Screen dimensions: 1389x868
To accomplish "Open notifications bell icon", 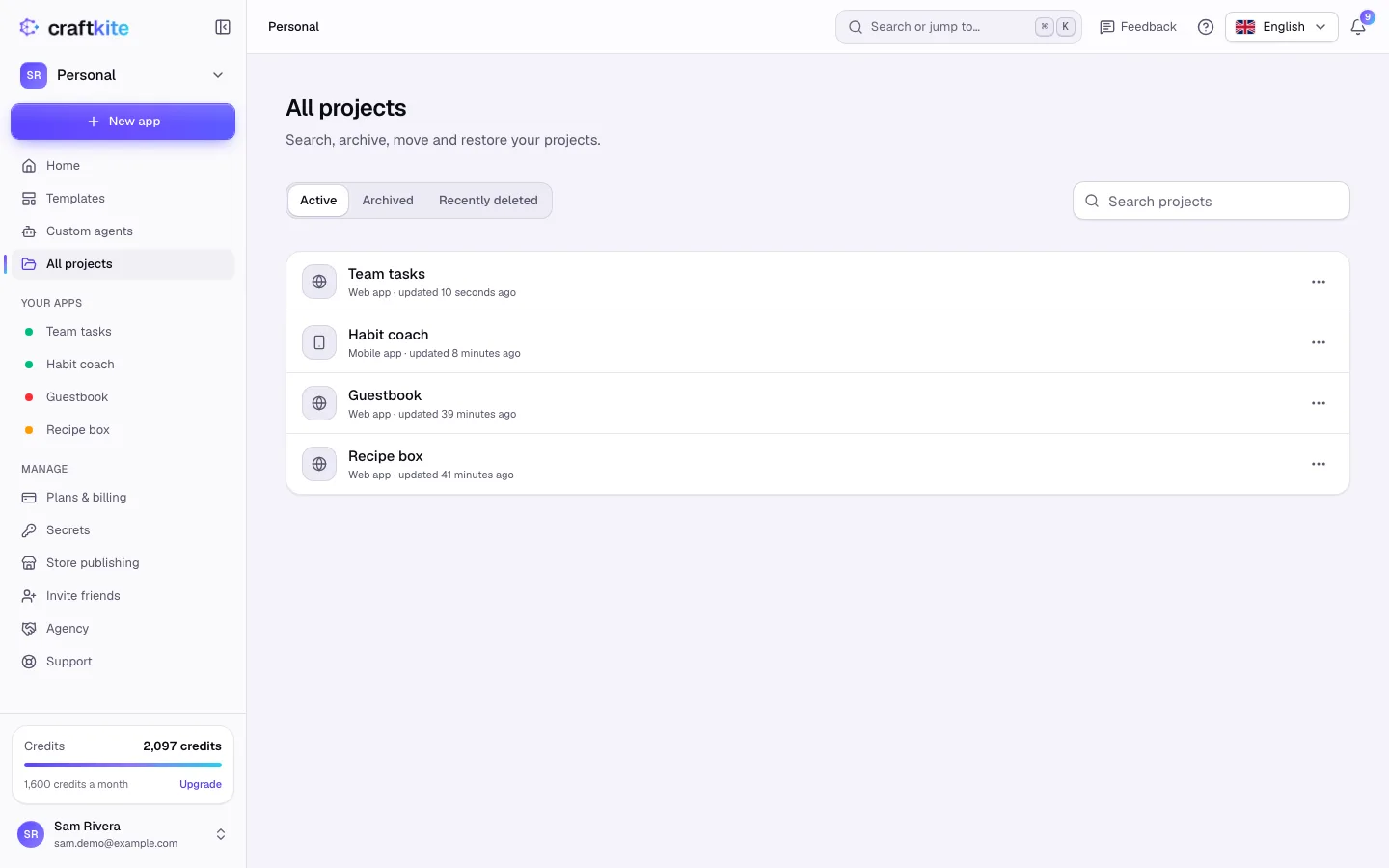I will pos(1358,27).
